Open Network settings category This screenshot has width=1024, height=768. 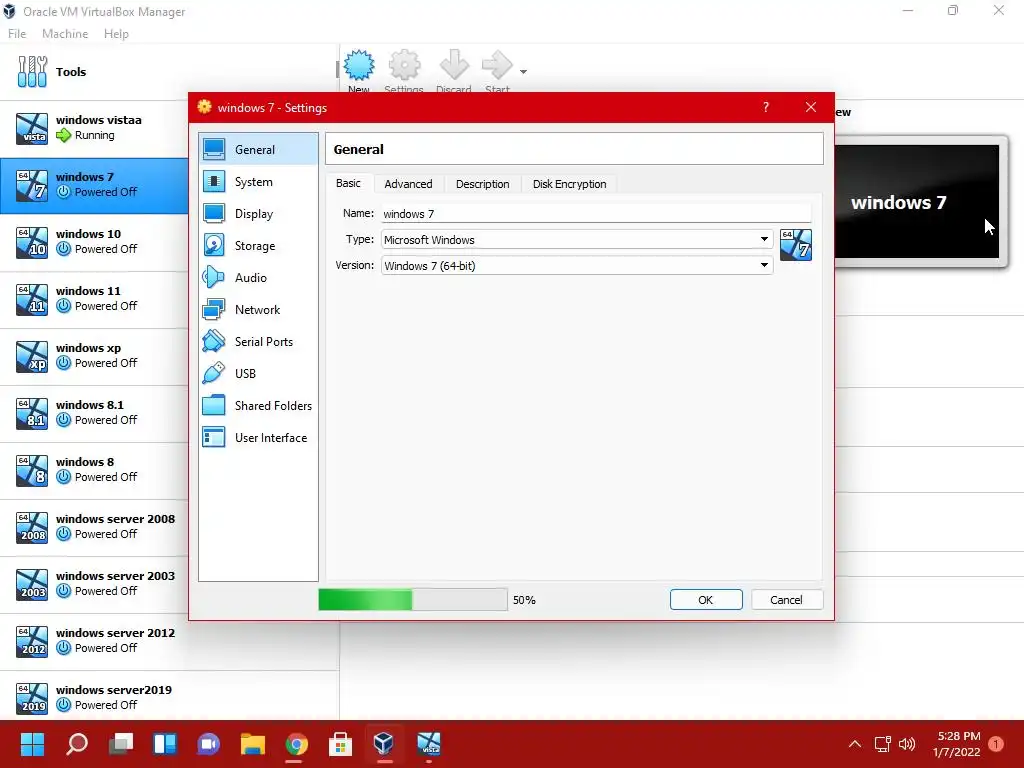(x=258, y=310)
